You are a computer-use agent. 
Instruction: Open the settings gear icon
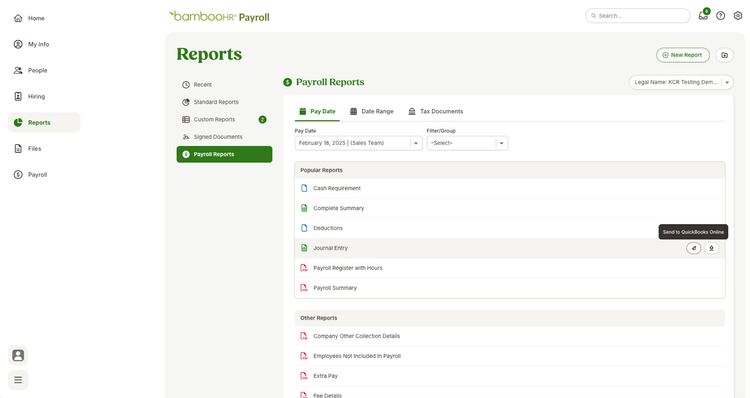click(738, 15)
